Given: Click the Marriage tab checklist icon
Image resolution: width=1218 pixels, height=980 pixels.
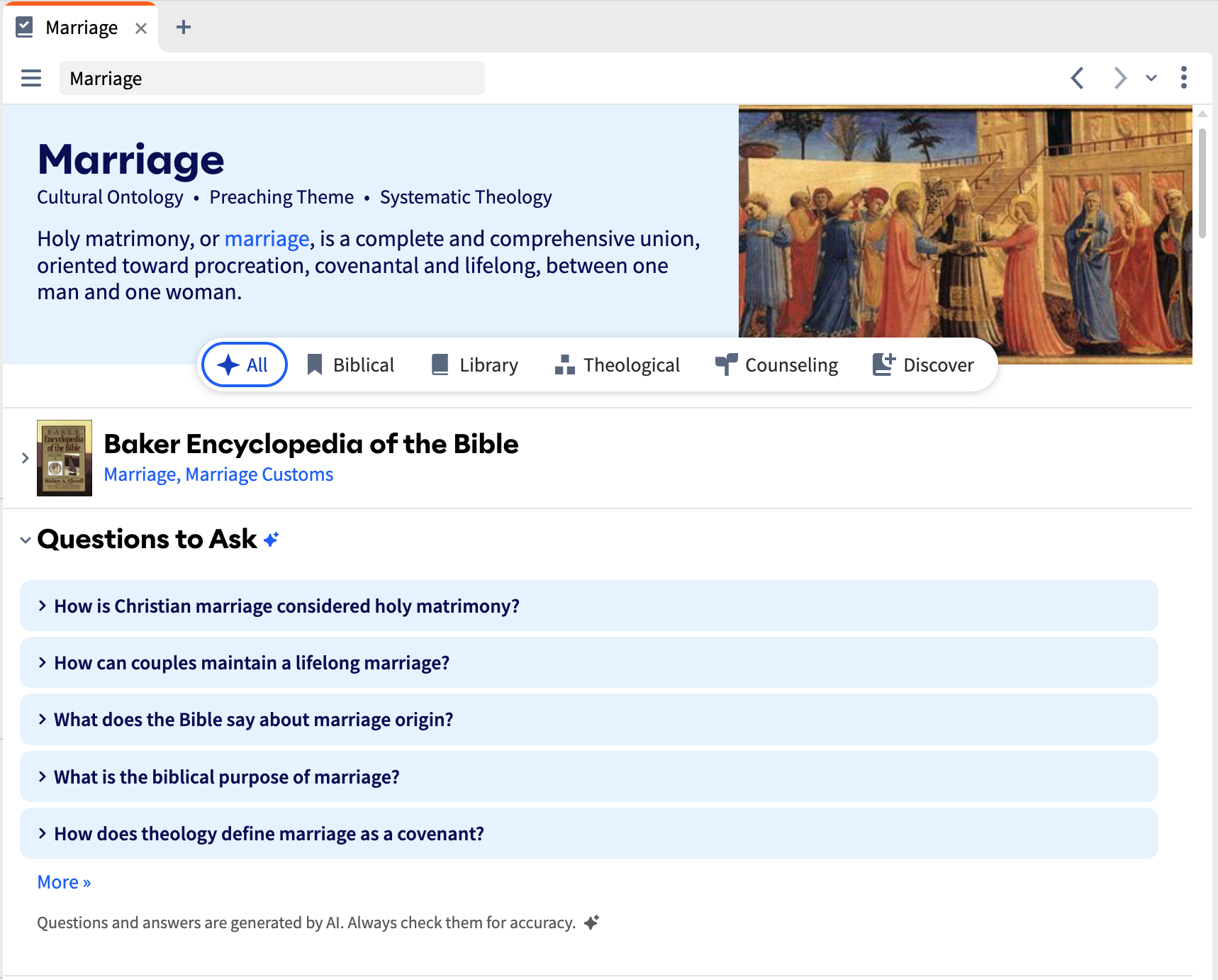Looking at the screenshot, I should tap(25, 28).
